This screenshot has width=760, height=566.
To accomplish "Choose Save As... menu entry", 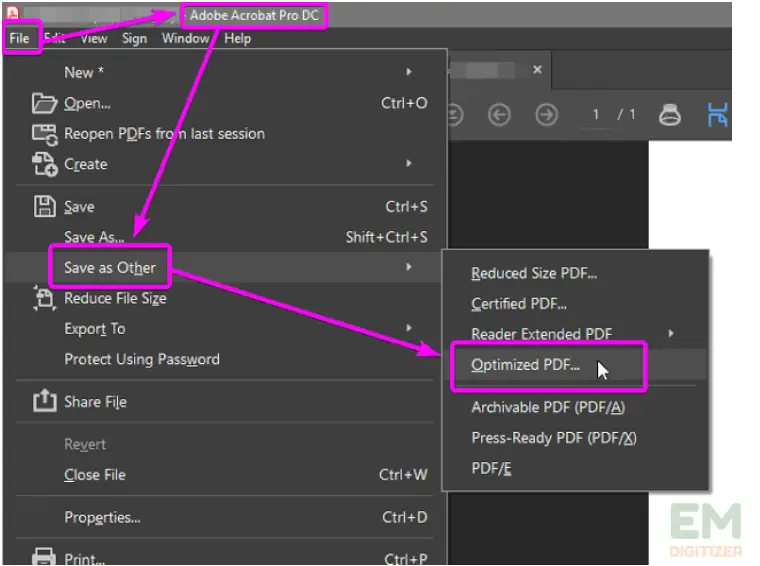I will click(x=94, y=237).
